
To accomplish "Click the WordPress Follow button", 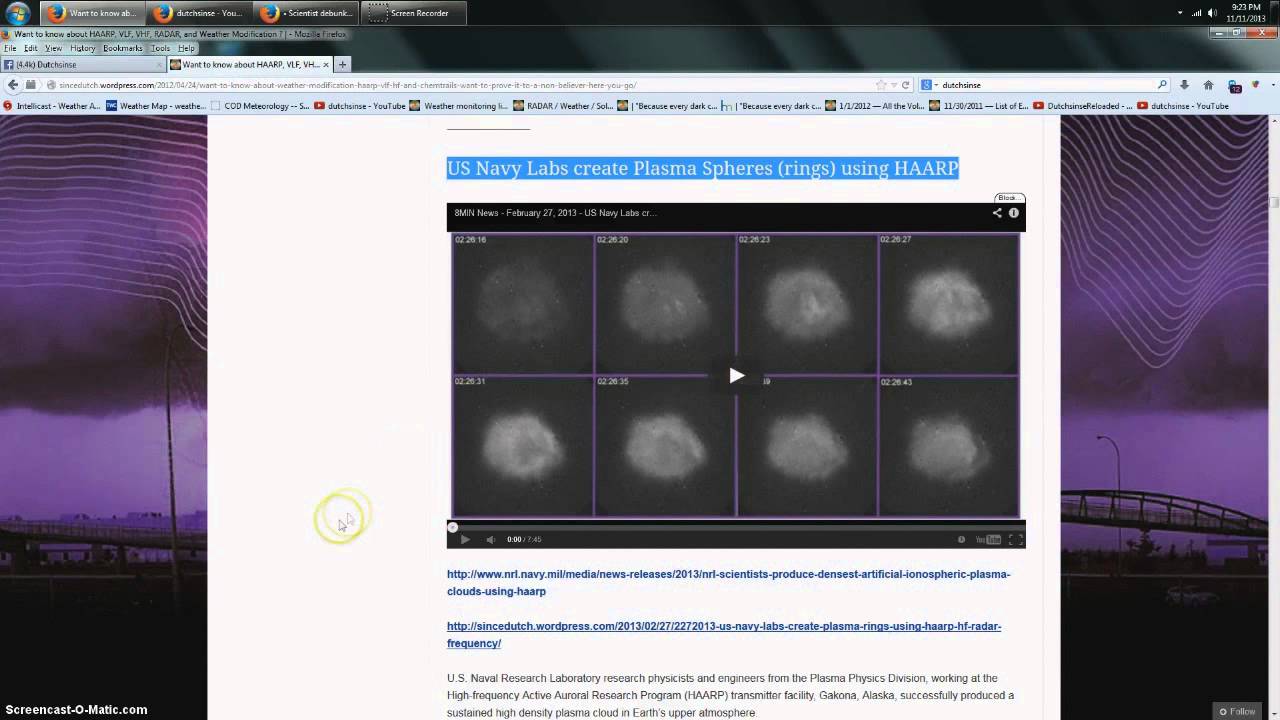I will pyautogui.click(x=1237, y=711).
